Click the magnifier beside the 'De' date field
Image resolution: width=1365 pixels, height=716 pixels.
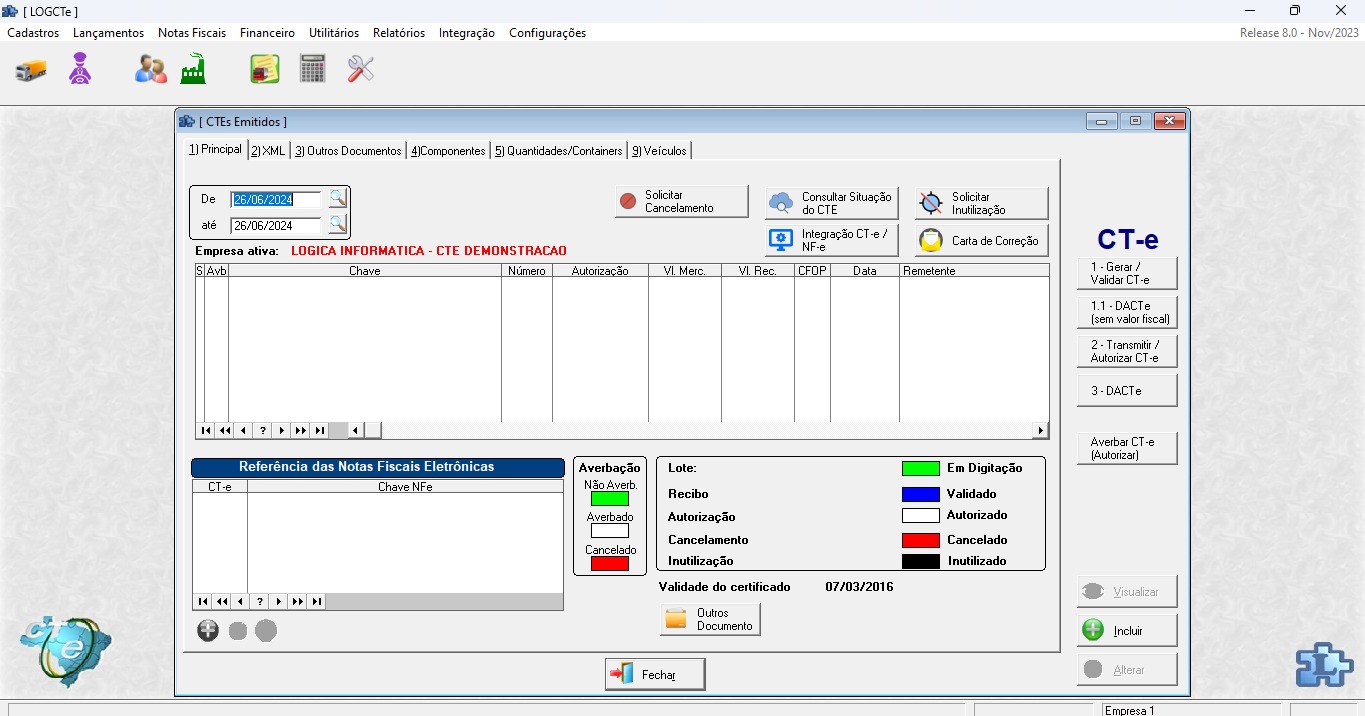pos(338,198)
